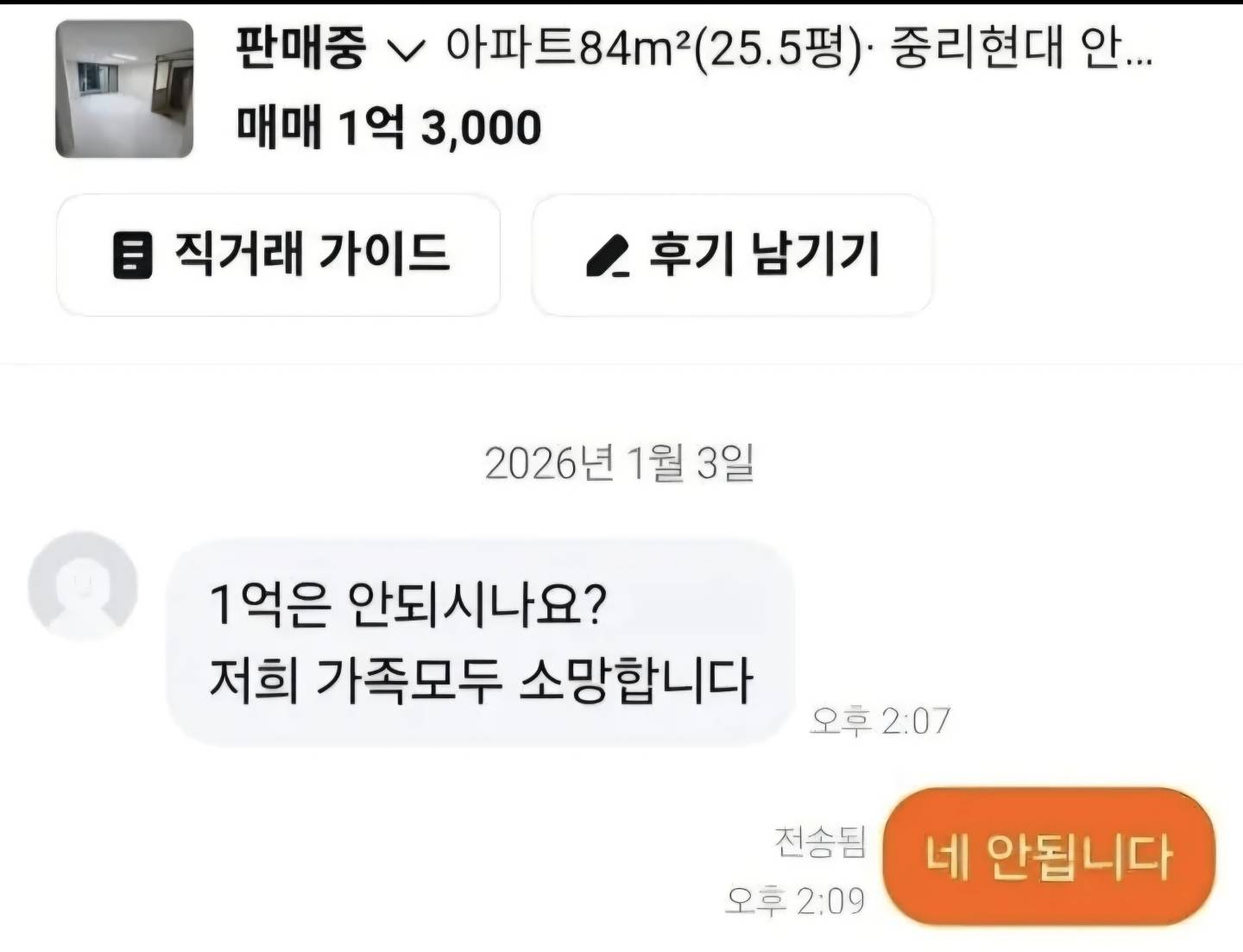The image size is (1243, 952).
Task: Open the sender's gray profile avatar
Action: click(x=83, y=586)
